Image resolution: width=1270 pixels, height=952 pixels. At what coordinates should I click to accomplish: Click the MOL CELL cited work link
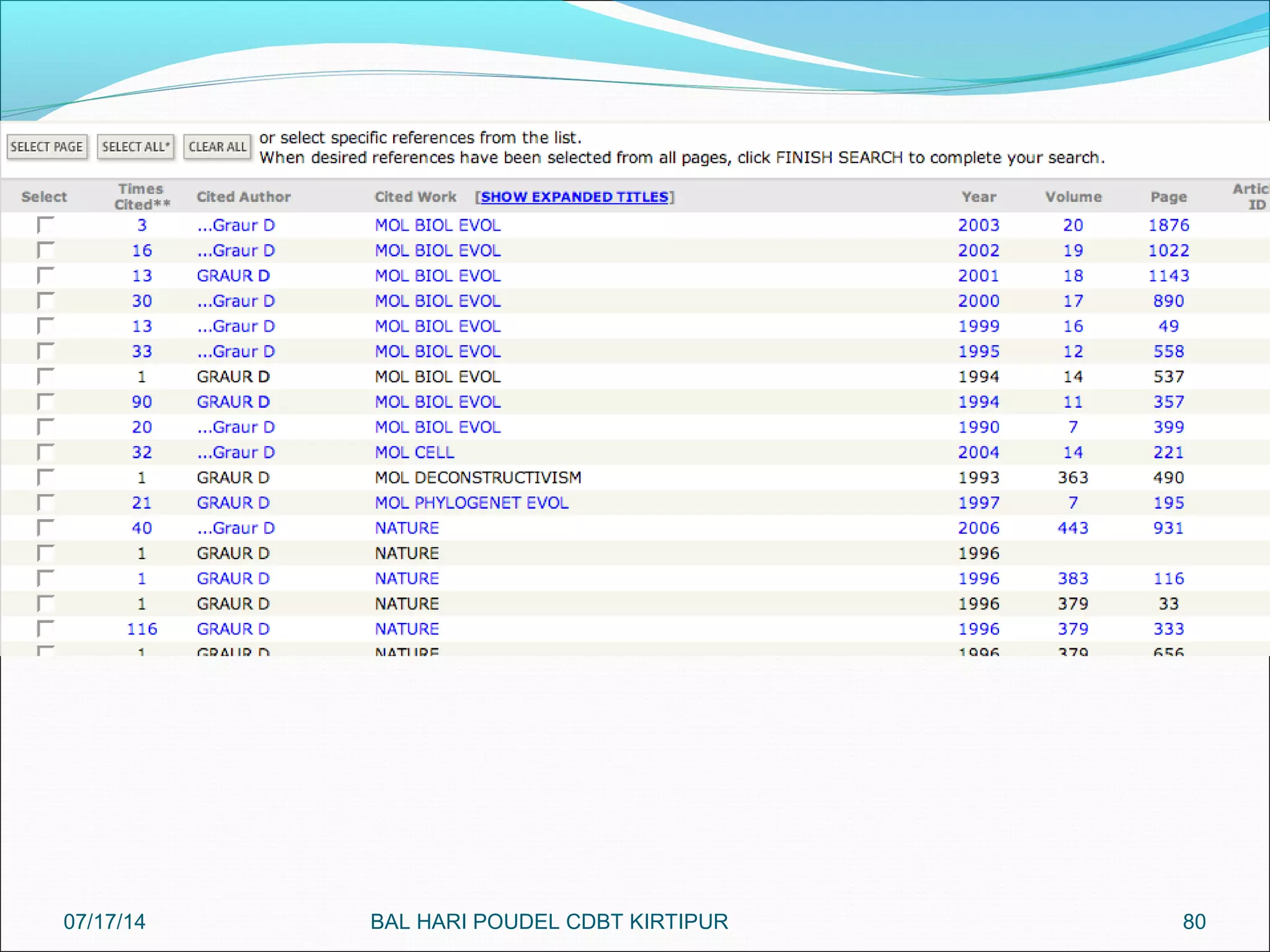[414, 452]
